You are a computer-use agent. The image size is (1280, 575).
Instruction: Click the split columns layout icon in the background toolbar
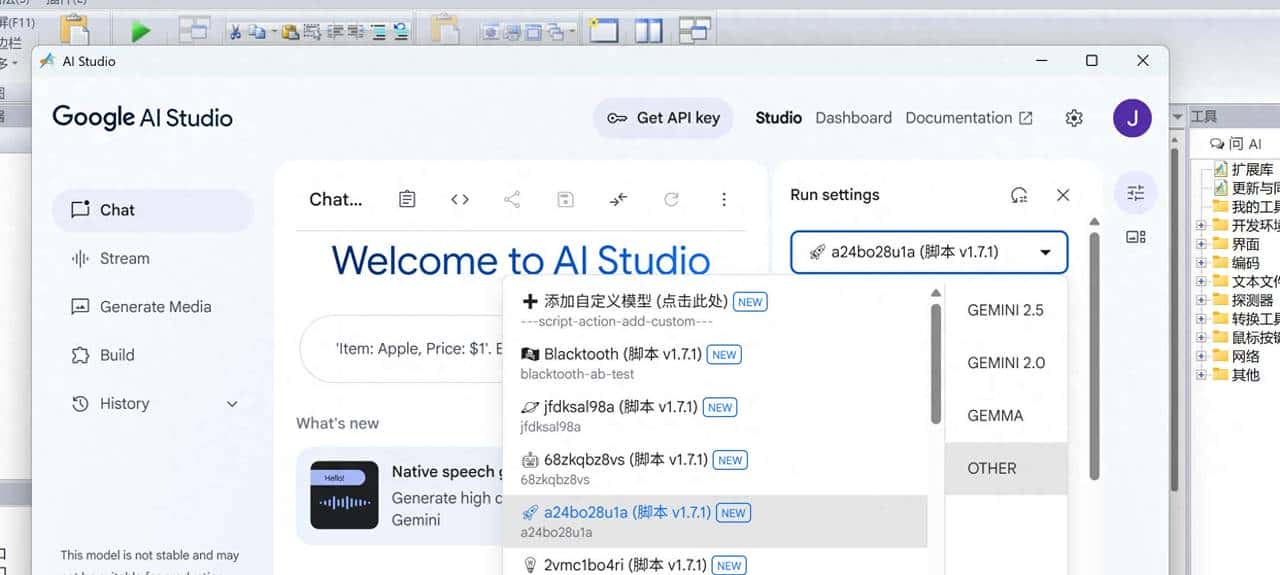pos(649,30)
